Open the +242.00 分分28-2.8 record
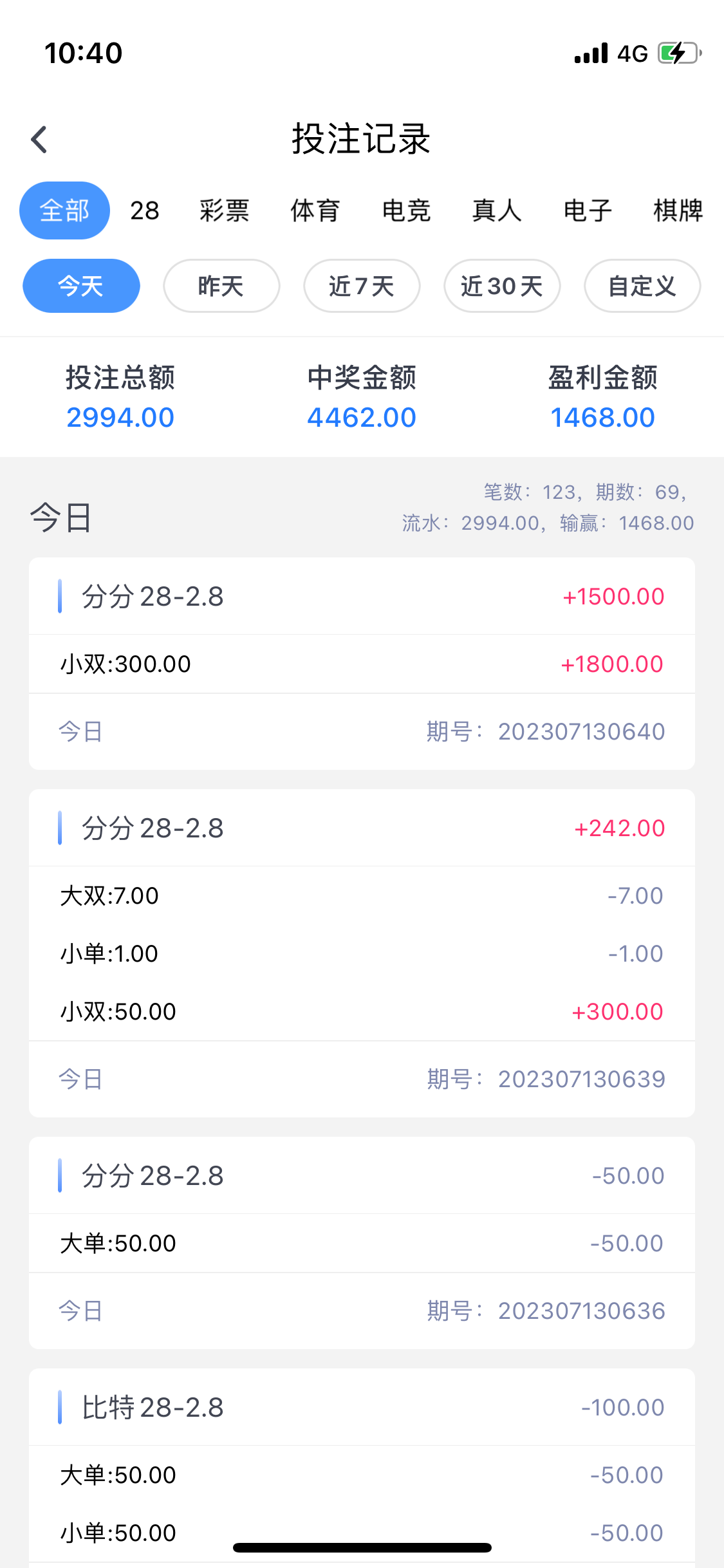This screenshot has height=1568, width=724. pos(362,828)
